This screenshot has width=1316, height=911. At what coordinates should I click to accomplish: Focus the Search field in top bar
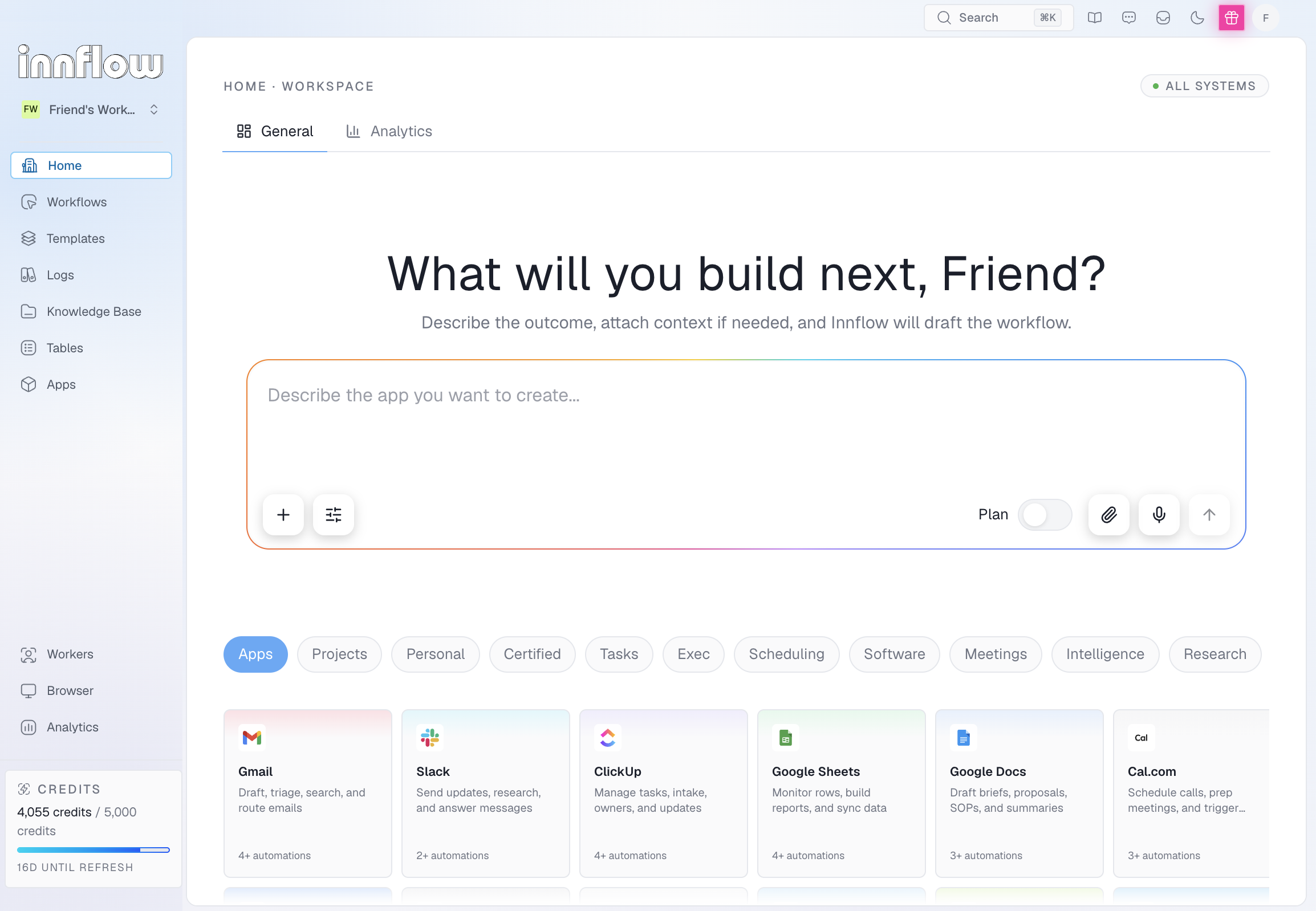pyautogui.click(x=998, y=18)
